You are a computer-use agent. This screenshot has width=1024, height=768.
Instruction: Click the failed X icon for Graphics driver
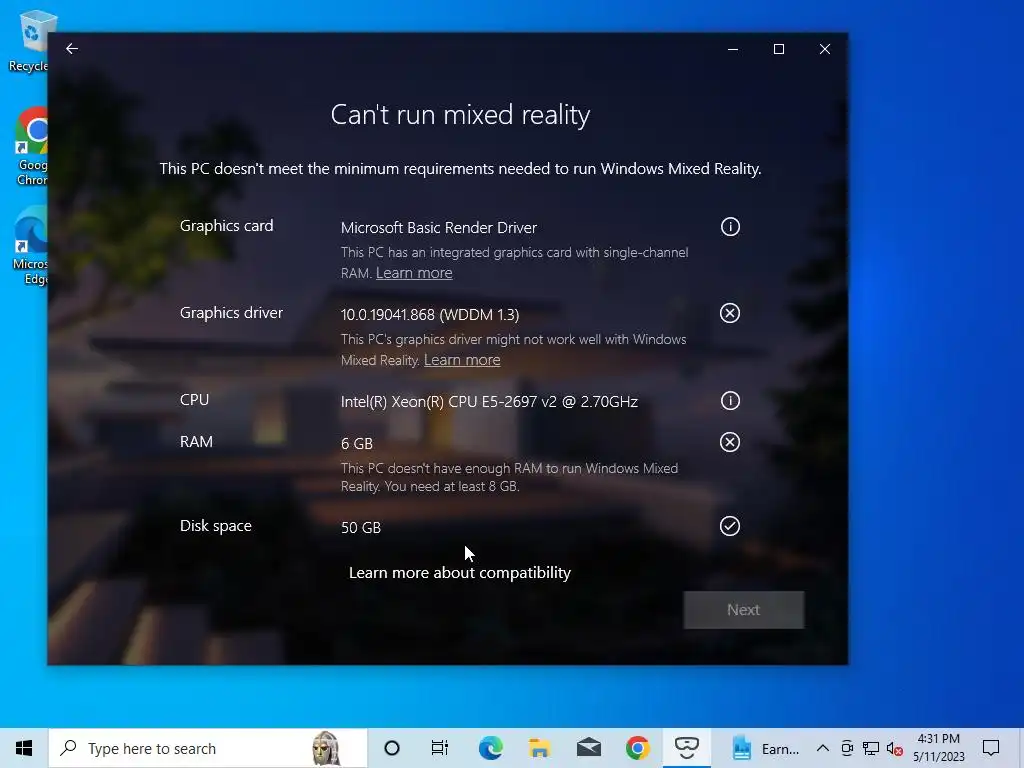729,313
